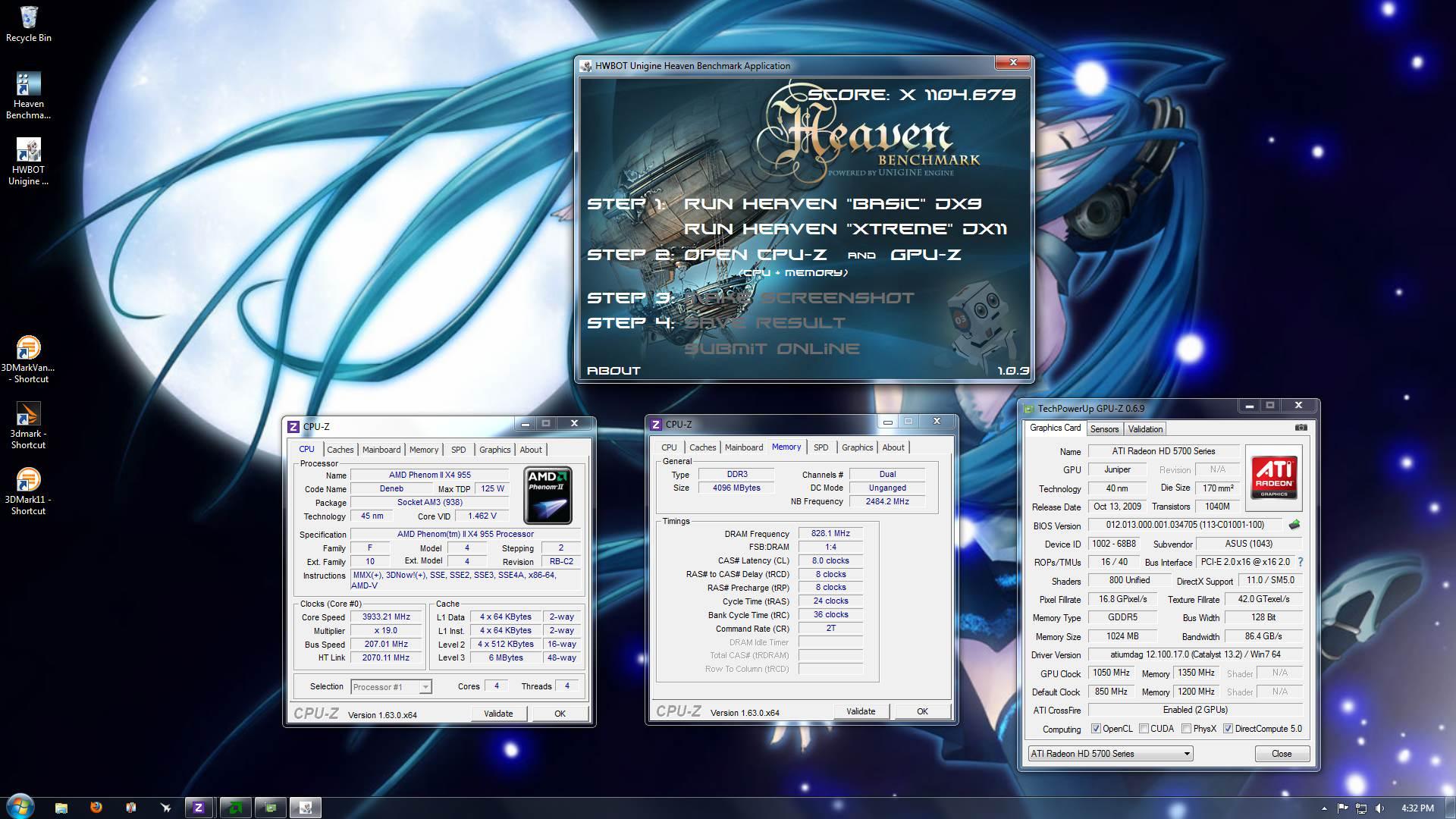Click the Close button in GPU-Z
This screenshot has height=819, width=1456.
pos(1282,754)
